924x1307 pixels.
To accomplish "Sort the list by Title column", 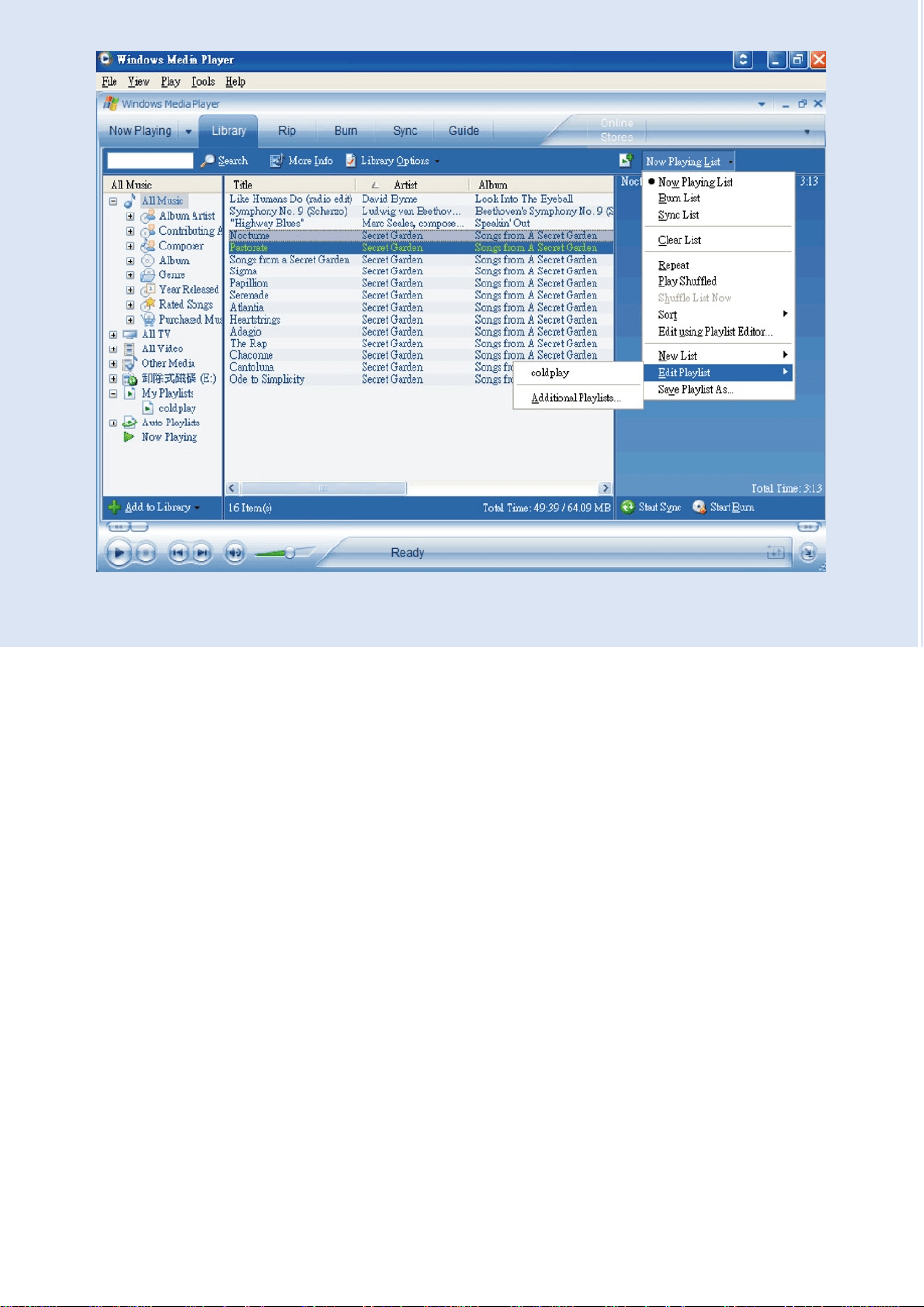I will [291, 185].
